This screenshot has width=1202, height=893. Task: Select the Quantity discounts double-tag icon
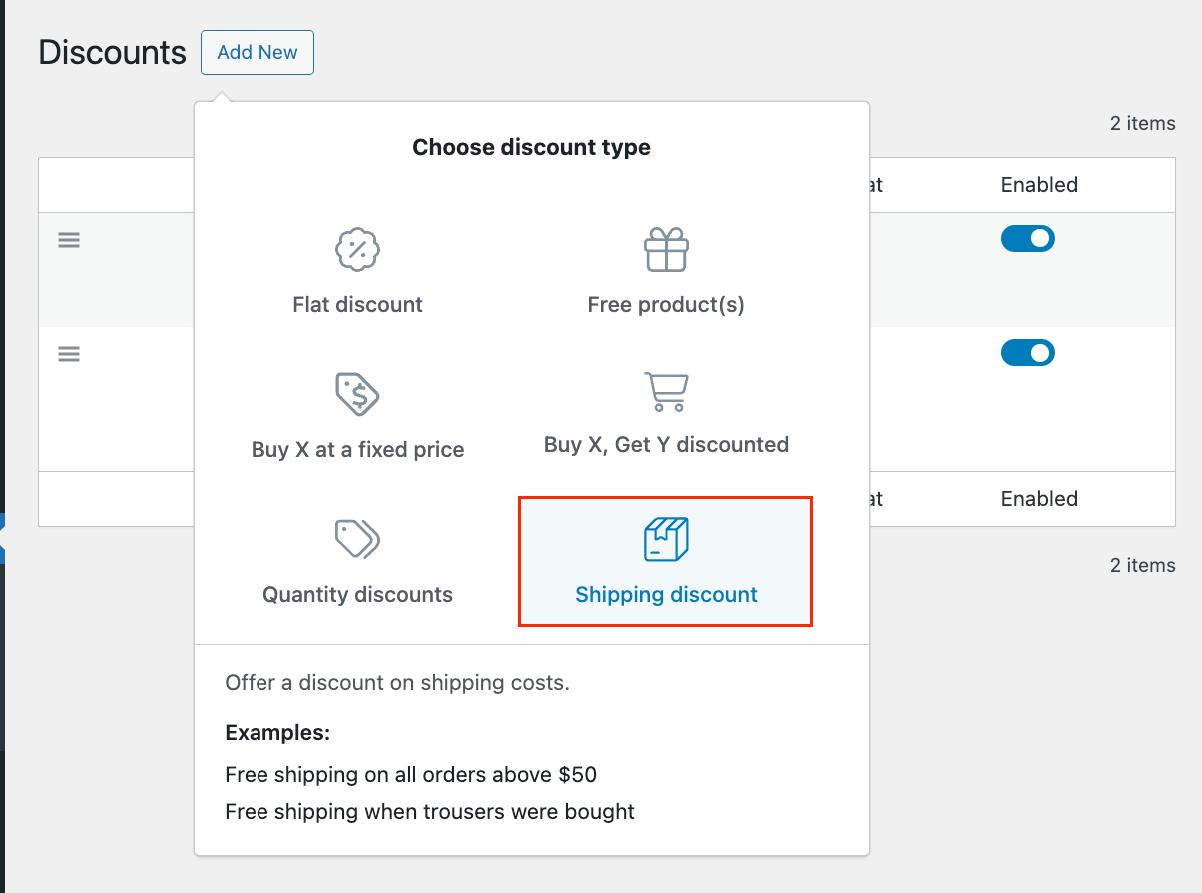tap(357, 539)
